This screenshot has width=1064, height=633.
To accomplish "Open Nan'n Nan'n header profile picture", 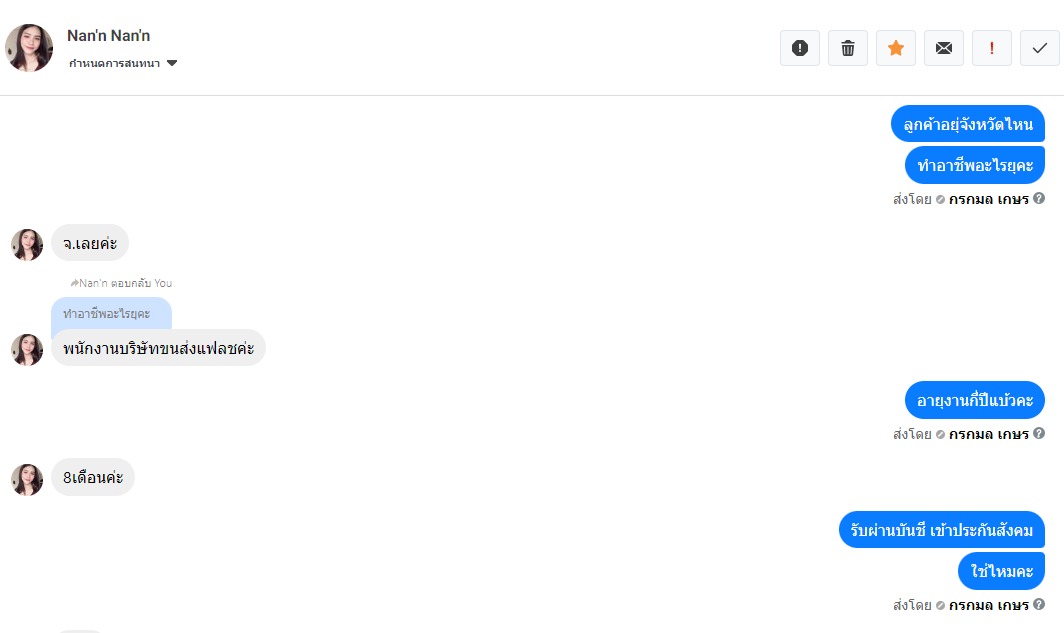I will (29, 48).
